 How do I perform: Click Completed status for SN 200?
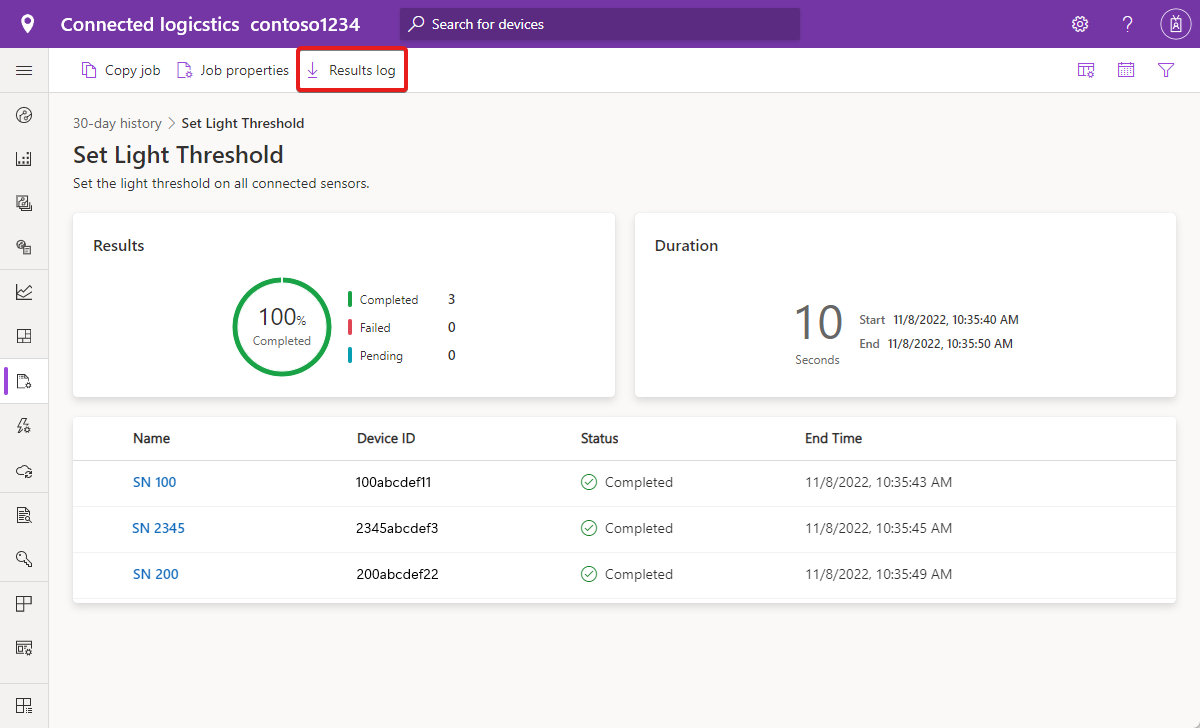pyautogui.click(x=627, y=574)
